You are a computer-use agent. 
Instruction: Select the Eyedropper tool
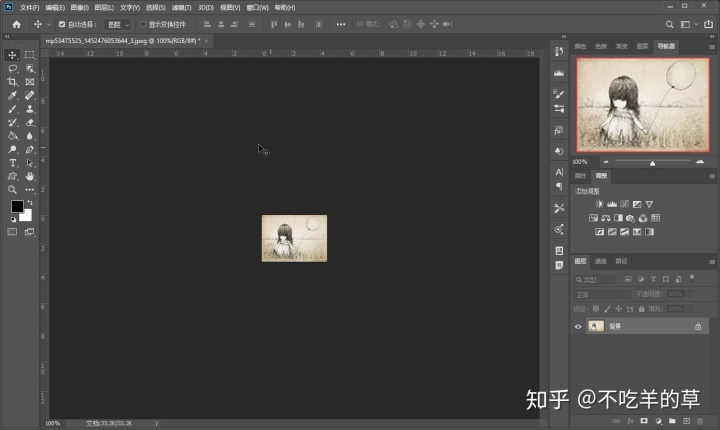click(x=12, y=96)
